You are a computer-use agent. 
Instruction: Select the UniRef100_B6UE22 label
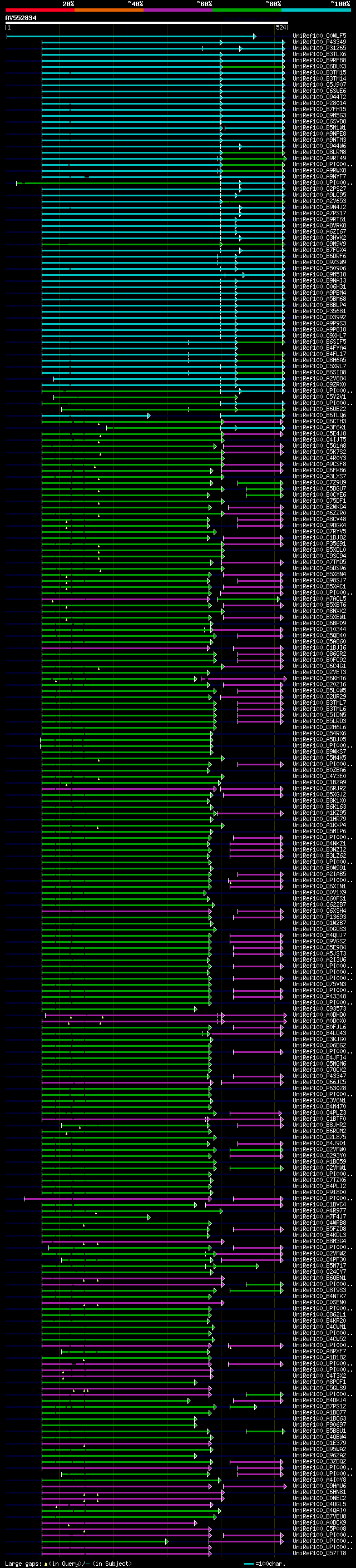pyautogui.click(x=319, y=409)
